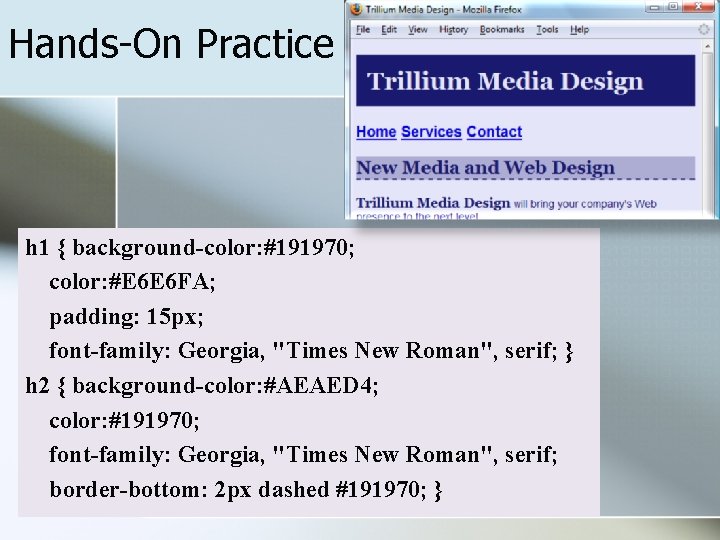Open the View menu in Firefox
This screenshot has height=540, width=720.
418,30
